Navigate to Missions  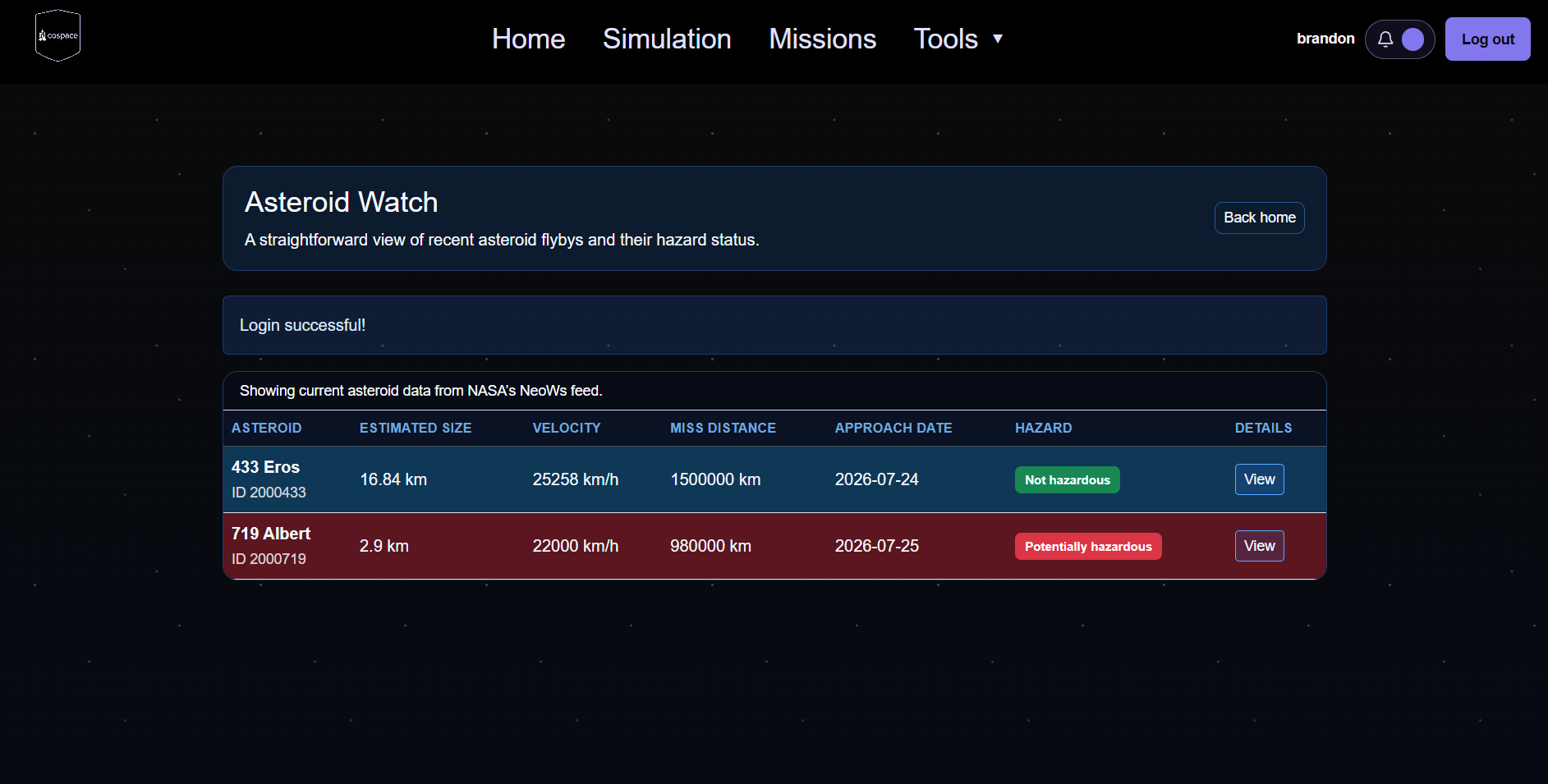pos(822,39)
